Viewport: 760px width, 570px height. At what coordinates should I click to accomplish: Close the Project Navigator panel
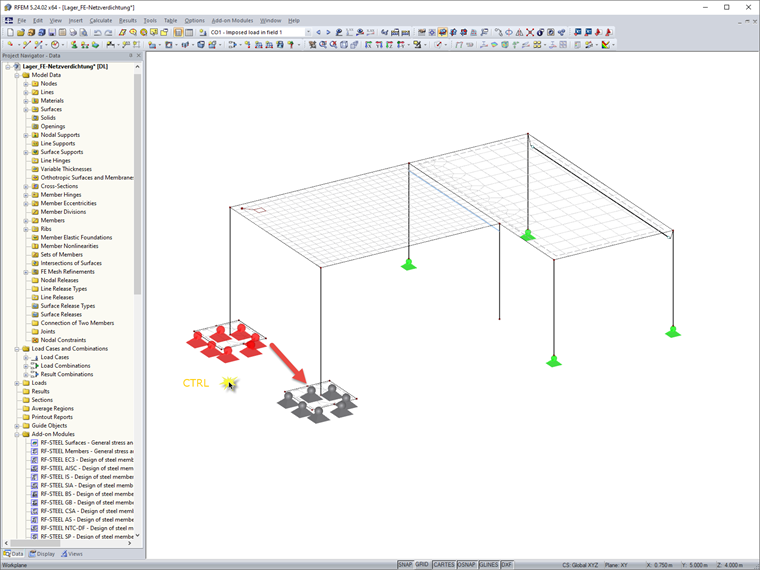coord(139,56)
